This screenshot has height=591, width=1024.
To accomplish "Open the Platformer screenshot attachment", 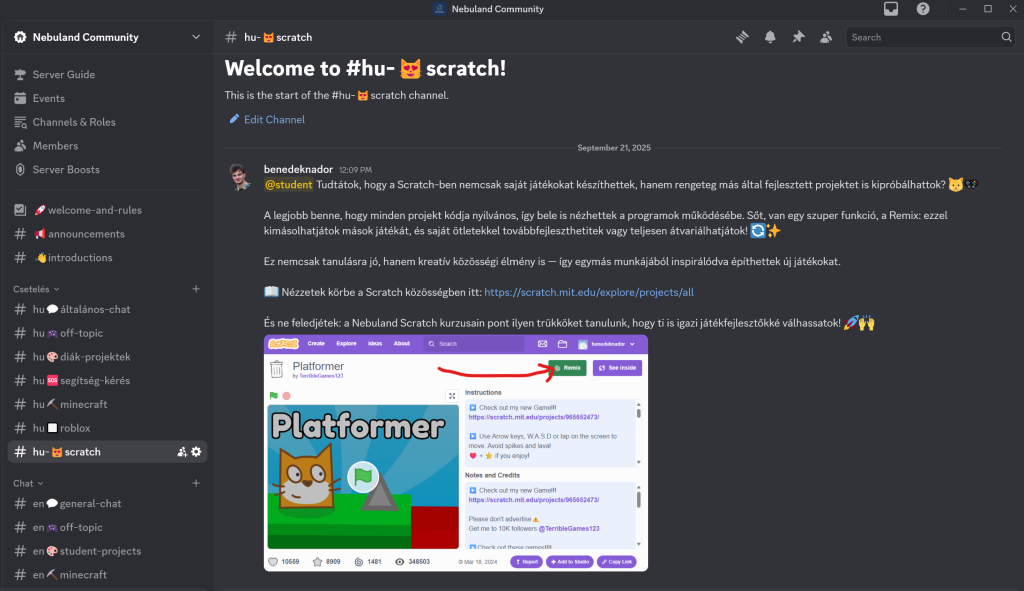I will click(456, 453).
